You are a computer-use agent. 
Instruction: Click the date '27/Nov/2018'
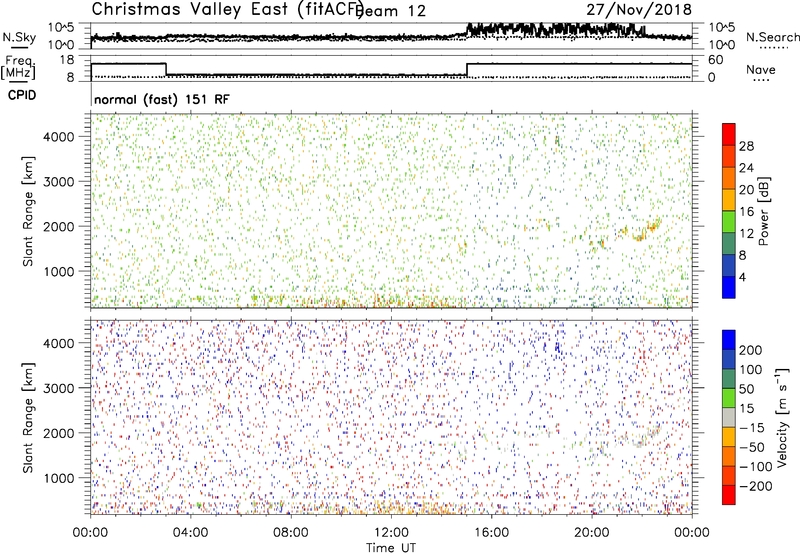tap(639, 9)
